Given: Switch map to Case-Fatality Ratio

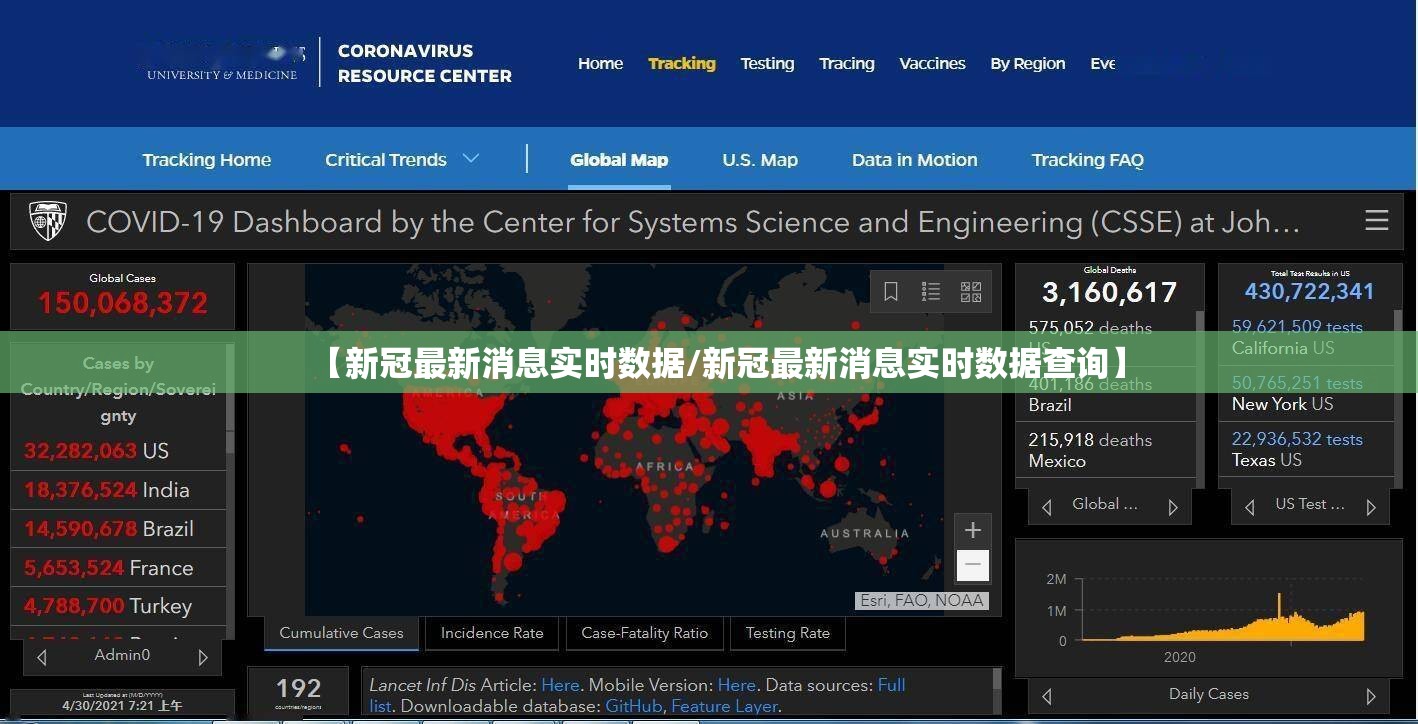Looking at the screenshot, I should coord(644,632).
